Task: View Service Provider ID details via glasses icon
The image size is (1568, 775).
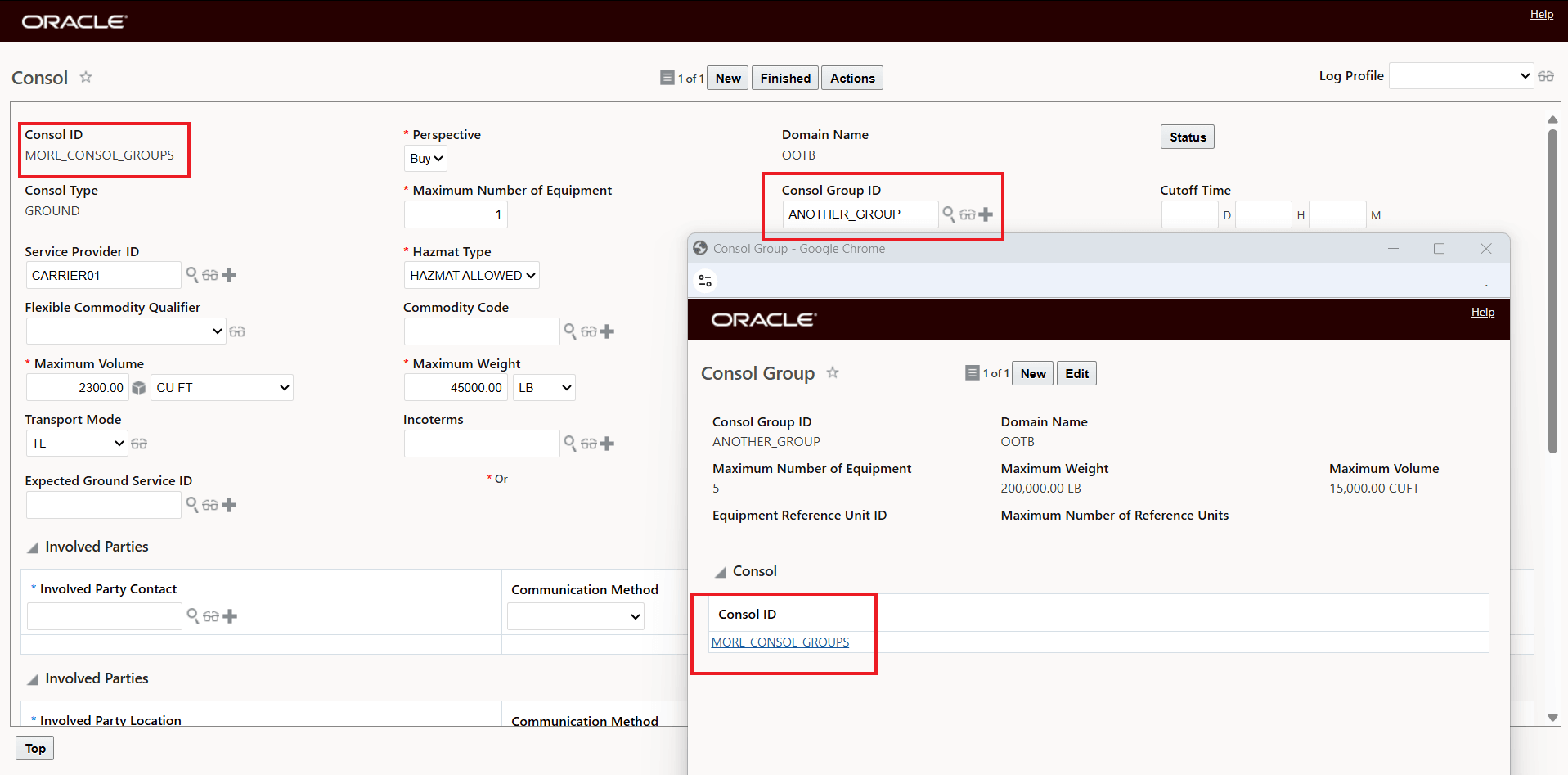Action: click(210, 276)
